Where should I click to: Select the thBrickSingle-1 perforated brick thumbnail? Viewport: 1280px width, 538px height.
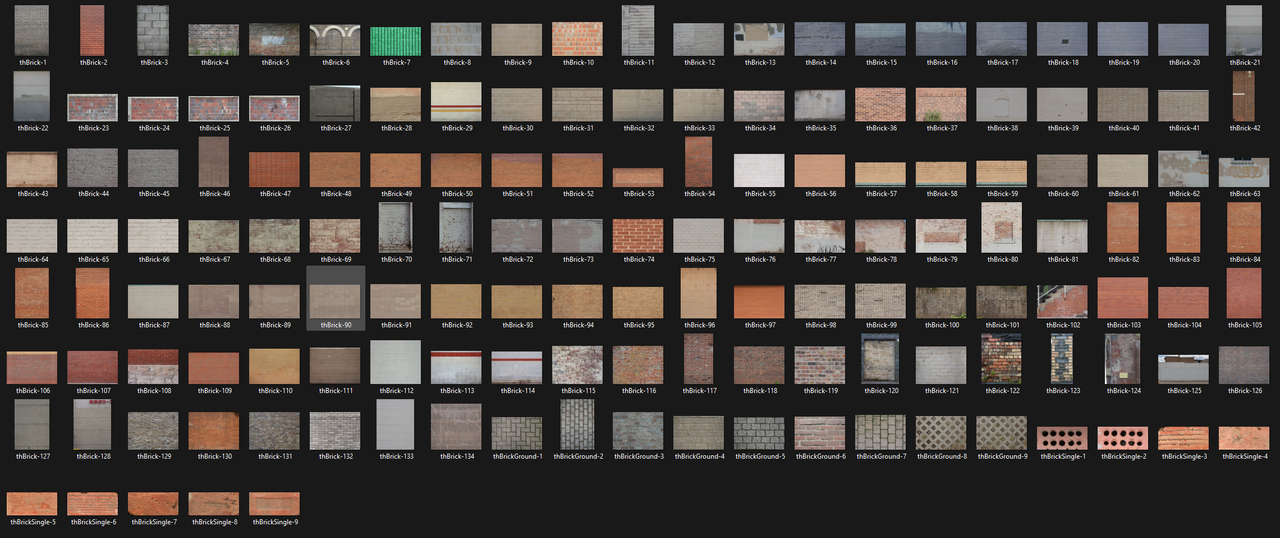click(1062, 438)
